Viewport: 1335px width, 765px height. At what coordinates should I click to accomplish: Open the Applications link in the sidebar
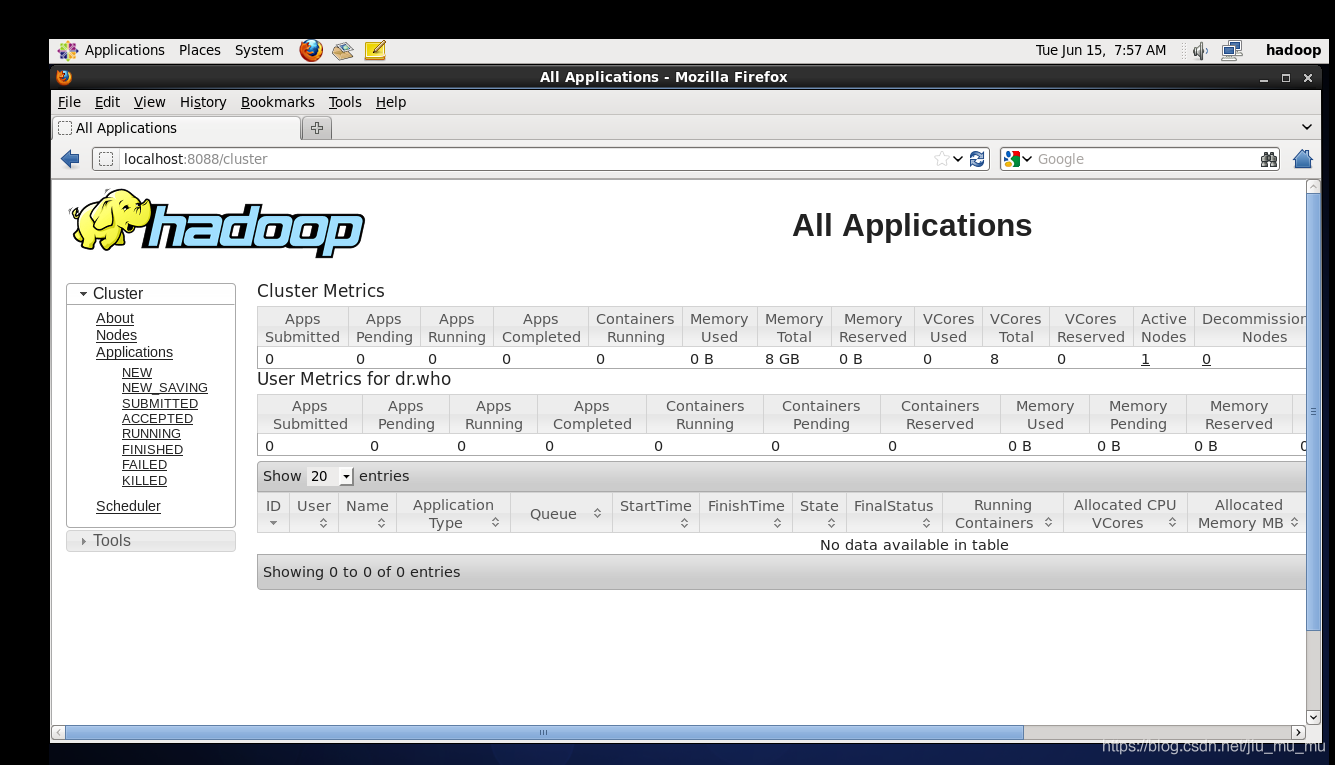pos(134,352)
